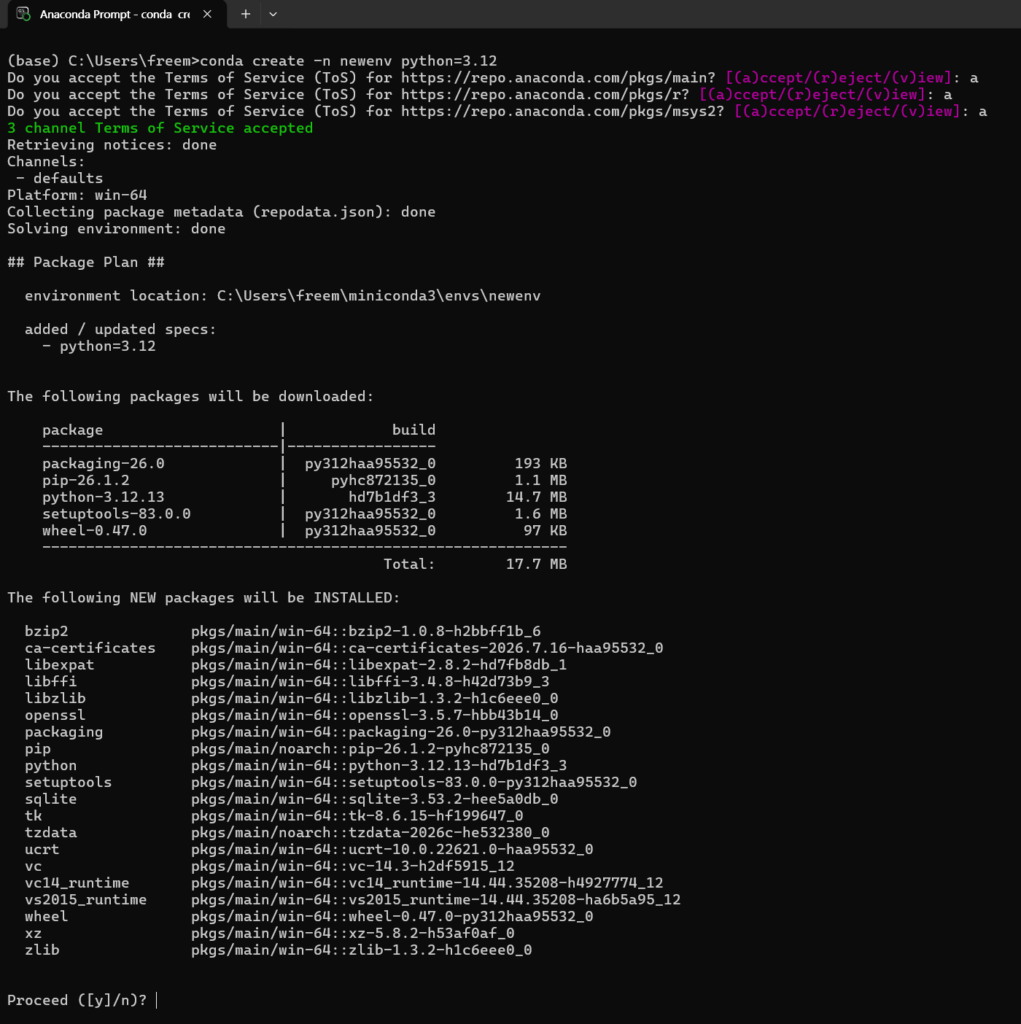Click the 'hd7b1df3_3' build value
This screenshot has width=1021, height=1024.
(392, 497)
